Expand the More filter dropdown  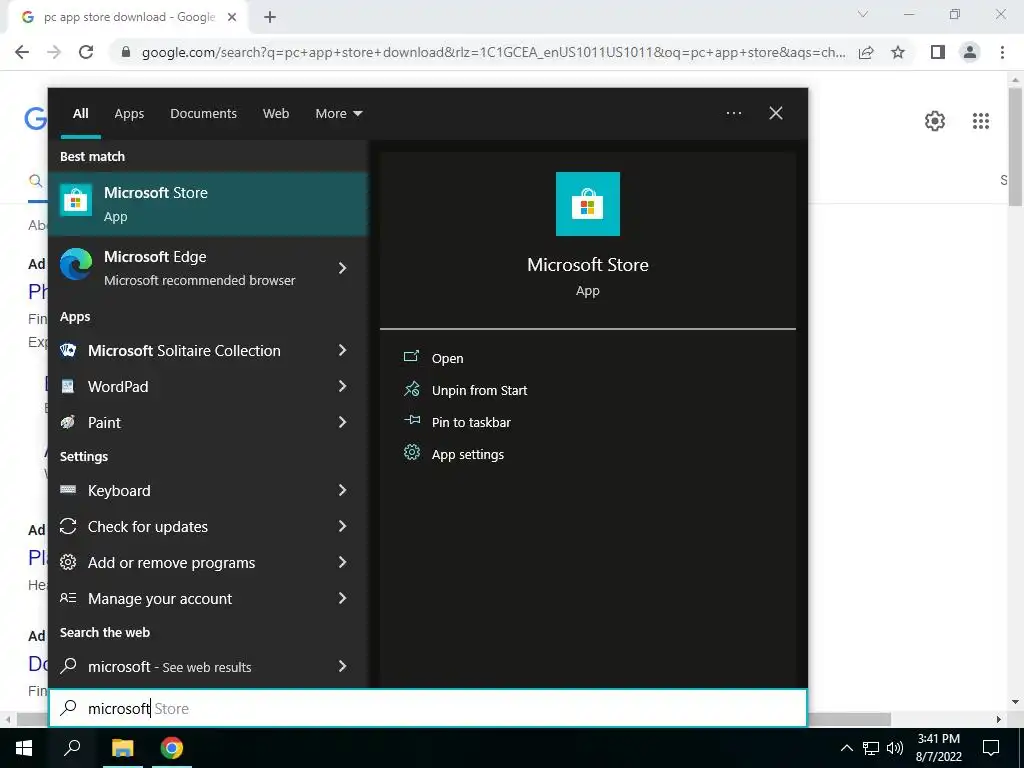tap(338, 113)
